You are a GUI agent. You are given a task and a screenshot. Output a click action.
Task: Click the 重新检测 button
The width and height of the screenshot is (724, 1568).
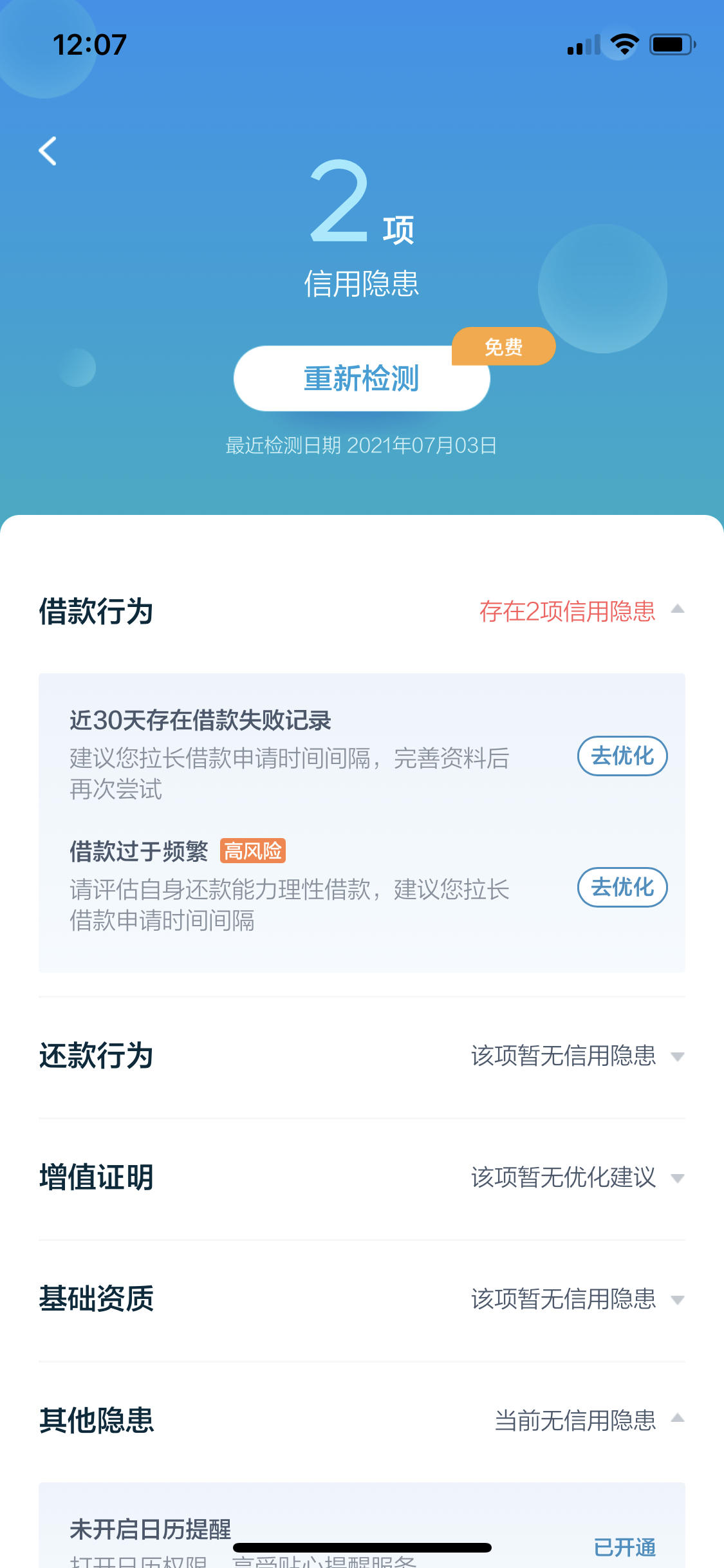pyautogui.click(x=362, y=378)
